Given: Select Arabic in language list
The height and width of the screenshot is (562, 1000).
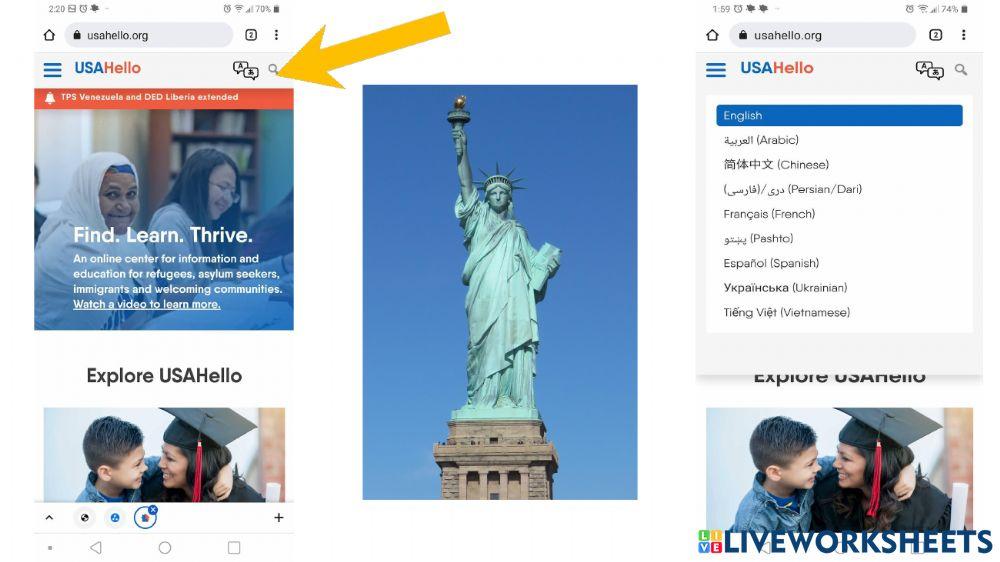Looking at the screenshot, I should pyautogui.click(x=761, y=140).
